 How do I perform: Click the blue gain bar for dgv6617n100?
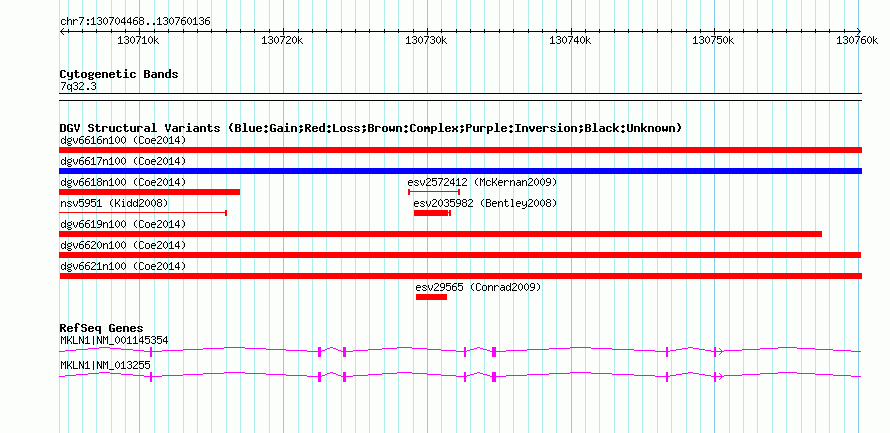tap(460, 171)
